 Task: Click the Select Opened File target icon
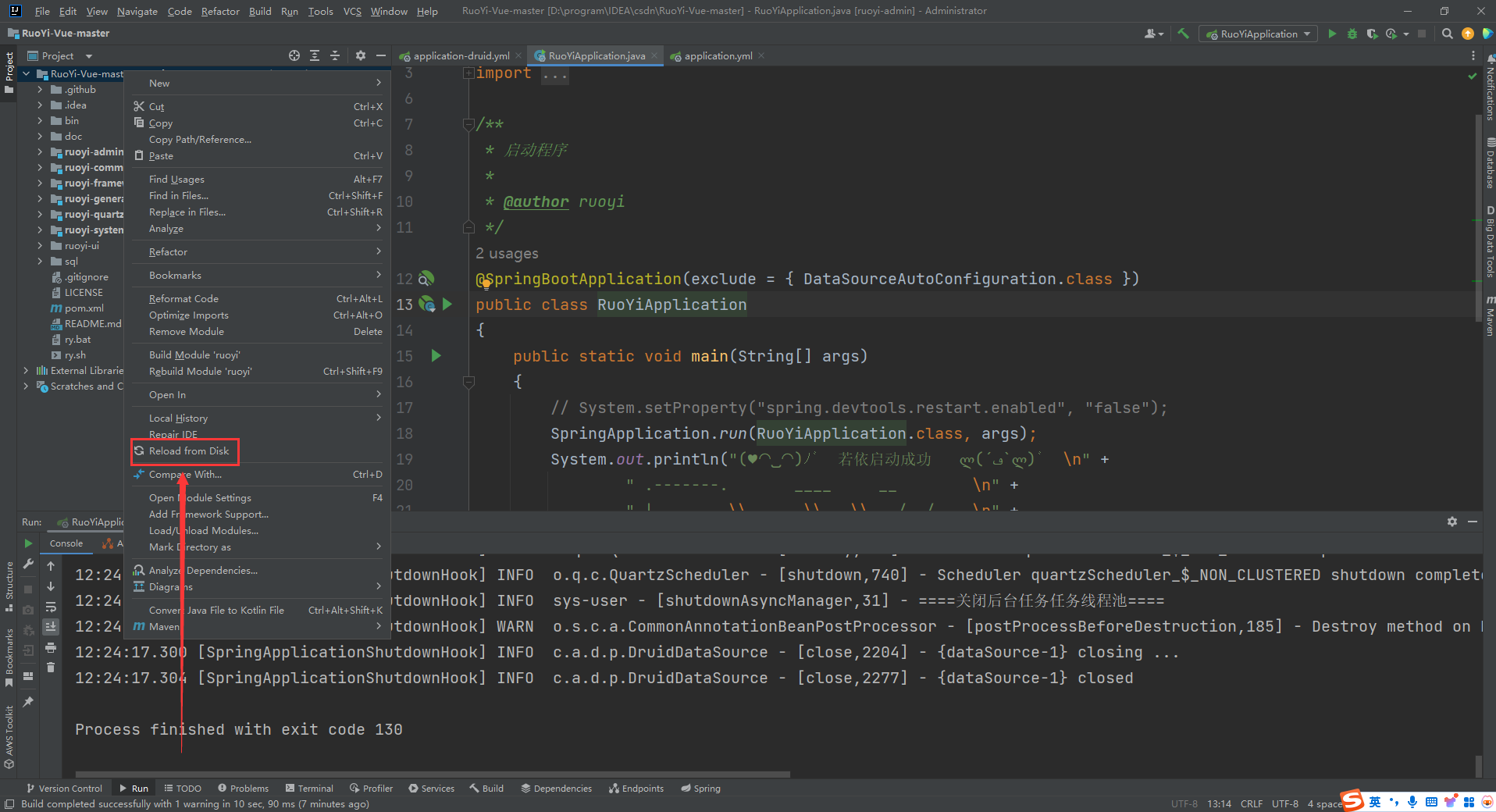coord(294,55)
